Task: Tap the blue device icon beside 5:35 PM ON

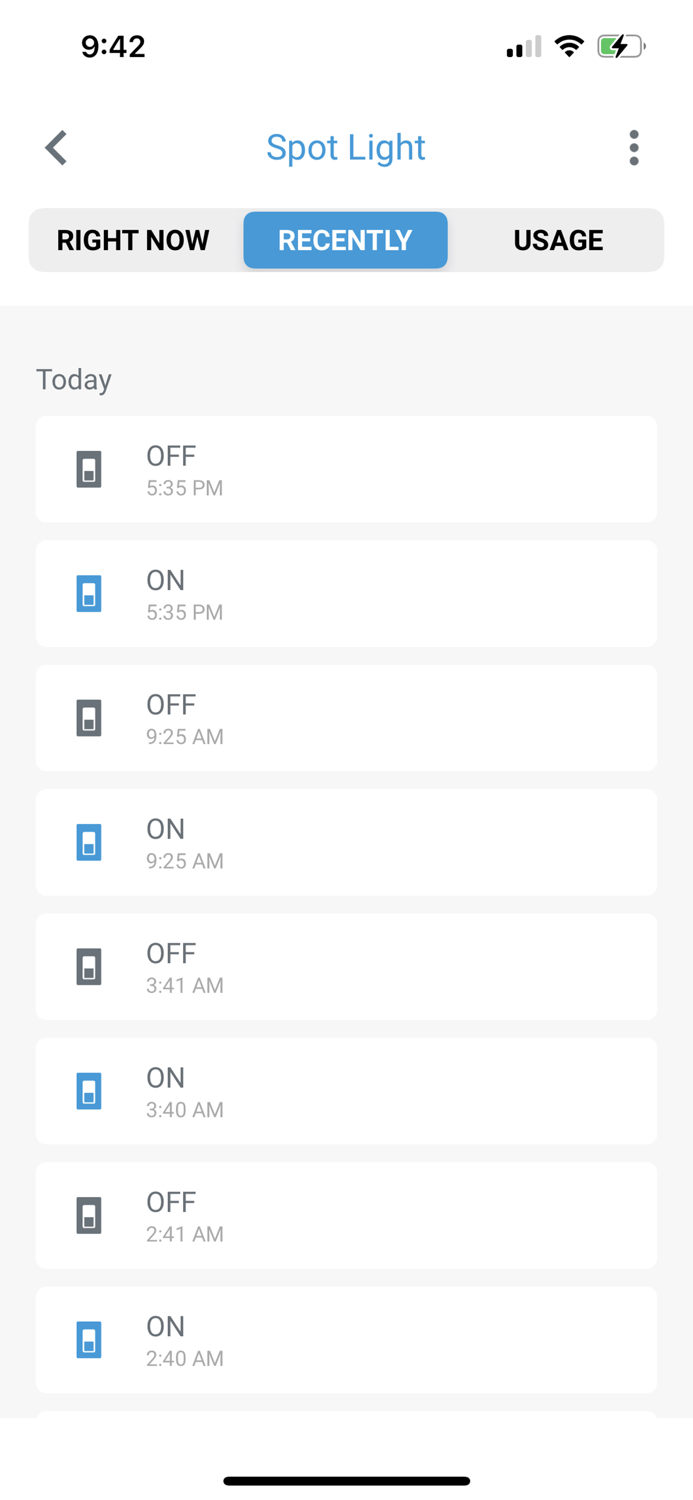Action: 89,593
